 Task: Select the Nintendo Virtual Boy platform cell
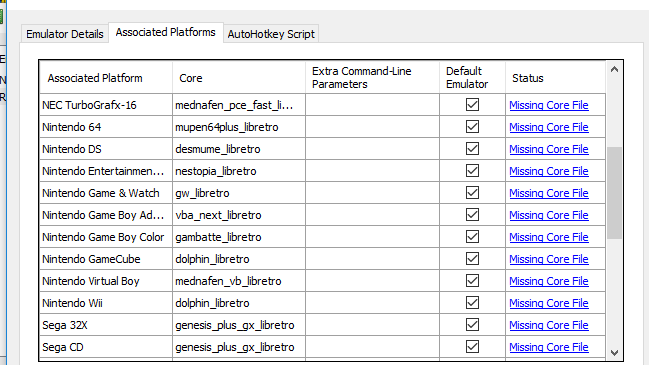pos(106,281)
